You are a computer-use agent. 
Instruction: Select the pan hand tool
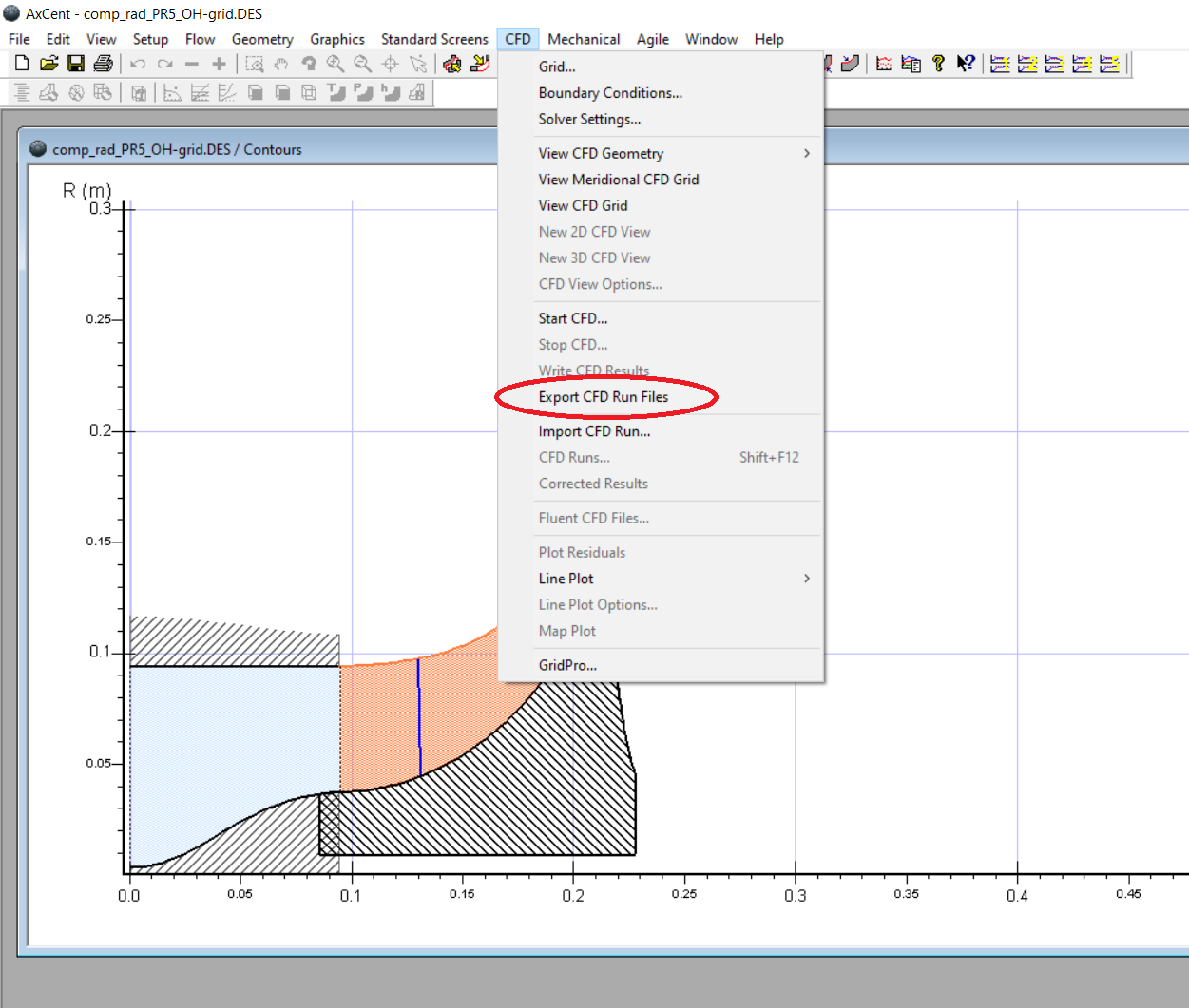coord(281,64)
